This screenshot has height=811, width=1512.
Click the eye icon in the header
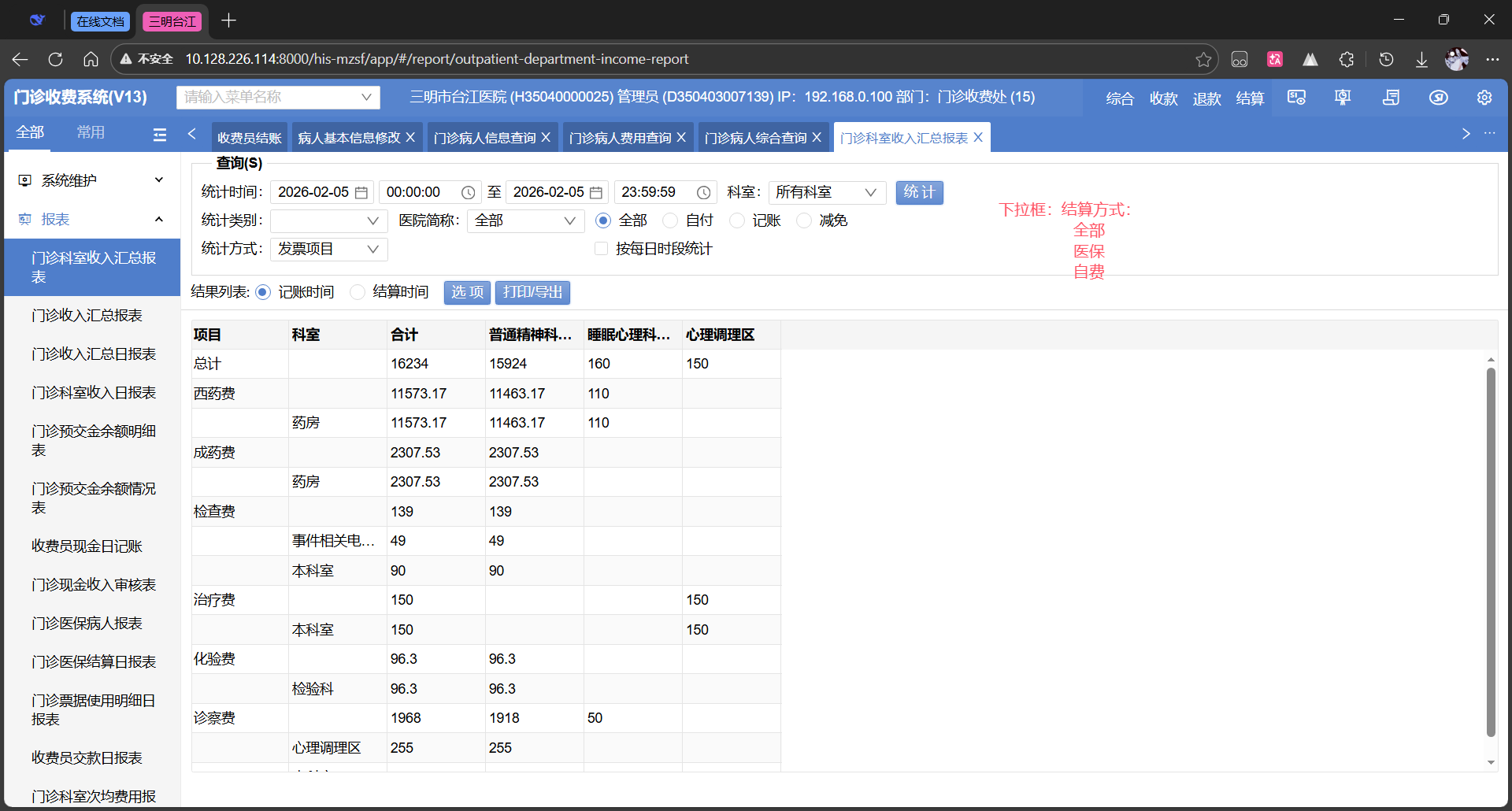pyautogui.click(x=1439, y=98)
